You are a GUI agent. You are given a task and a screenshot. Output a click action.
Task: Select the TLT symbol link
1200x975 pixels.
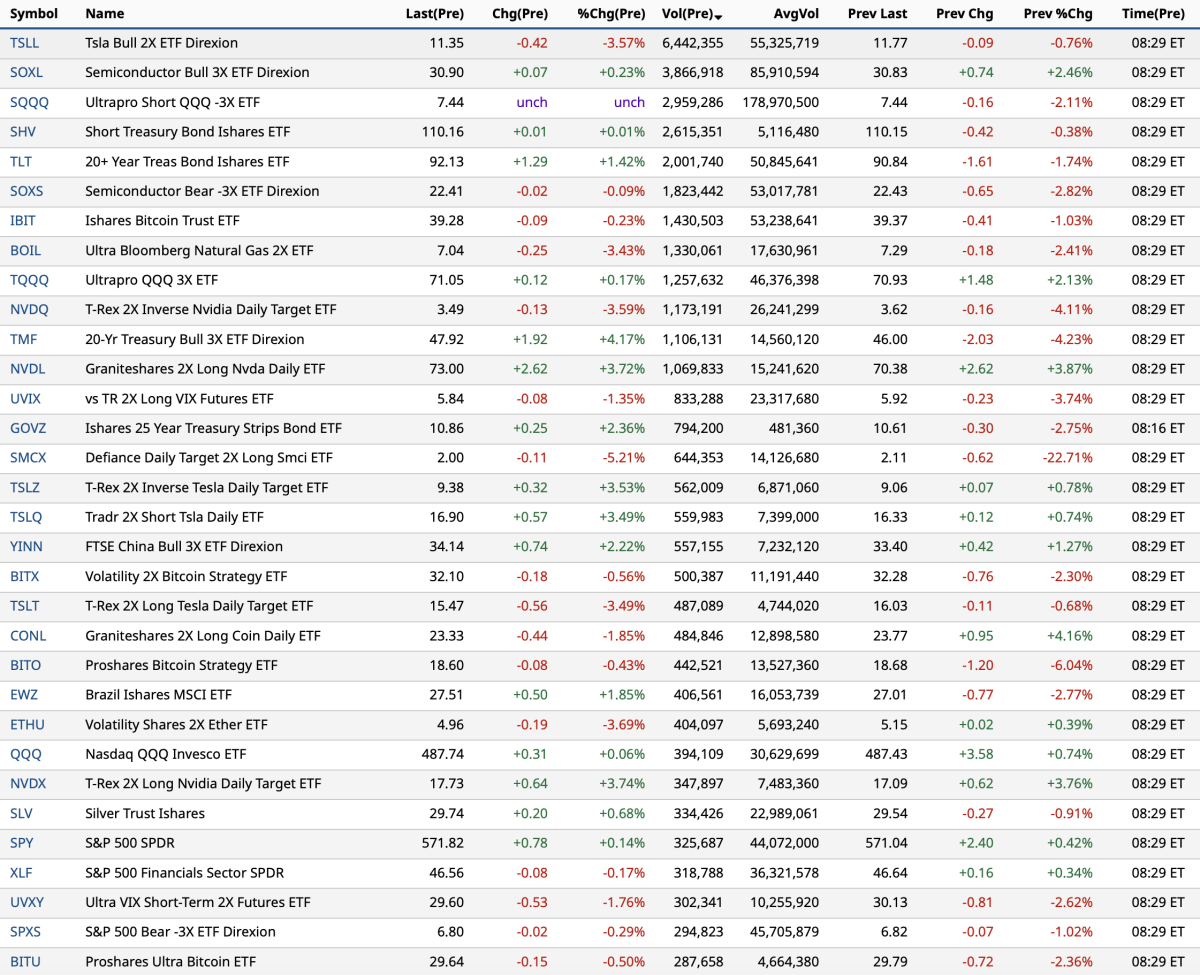point(21,161)
